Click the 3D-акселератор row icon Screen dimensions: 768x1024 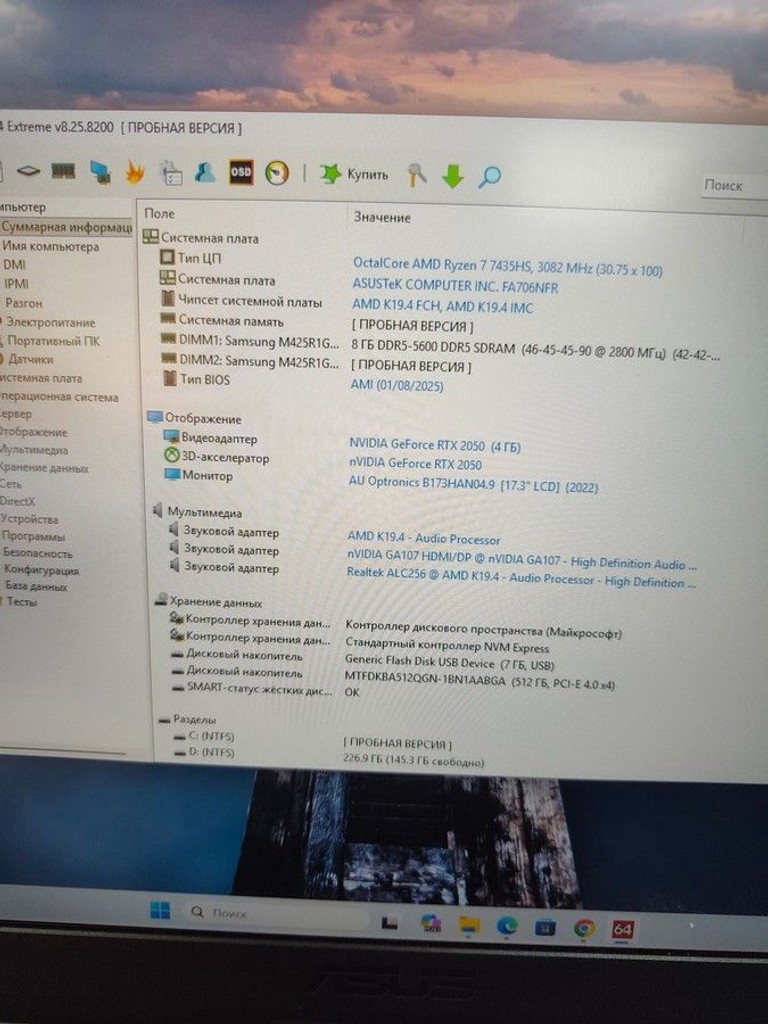(172, 456)
